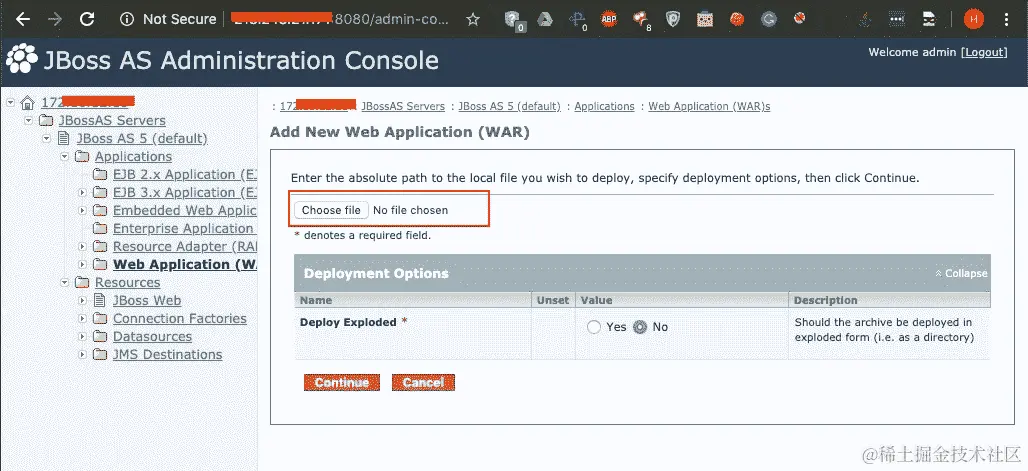Open the Google Drive extension icon

pyautogui.click(x=545, y=19)
